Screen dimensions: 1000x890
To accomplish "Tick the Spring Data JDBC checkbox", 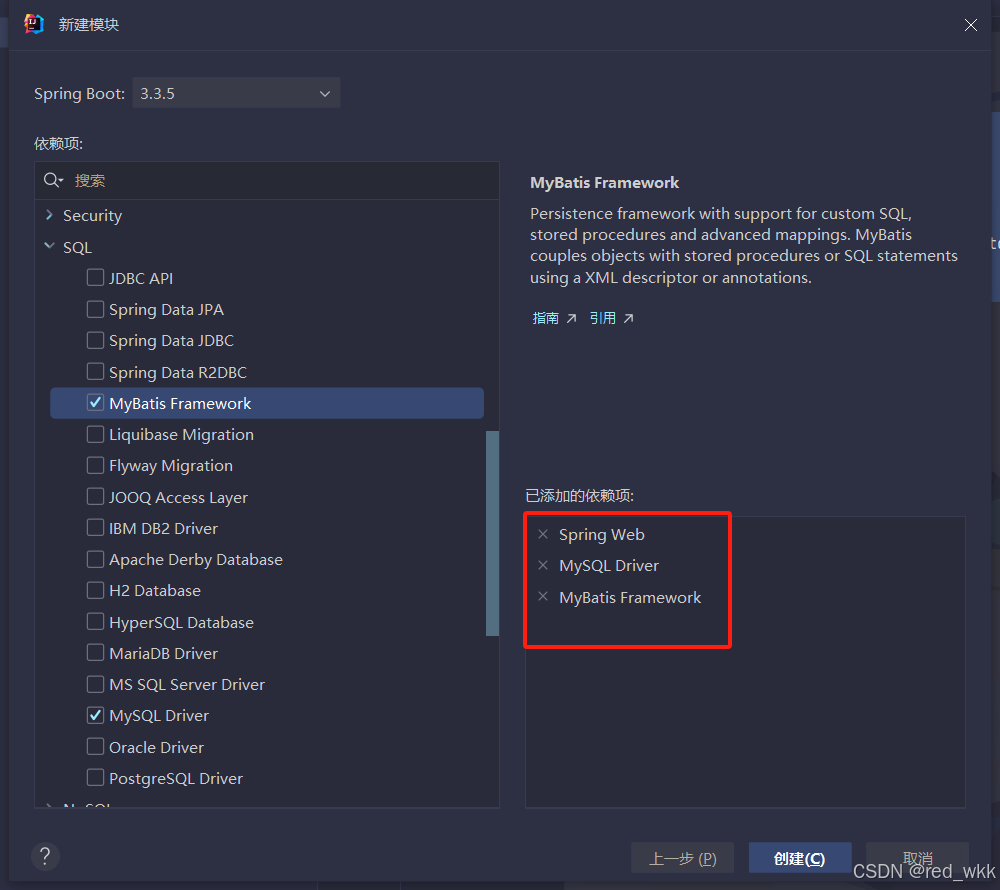I will (x=95, y=340).
